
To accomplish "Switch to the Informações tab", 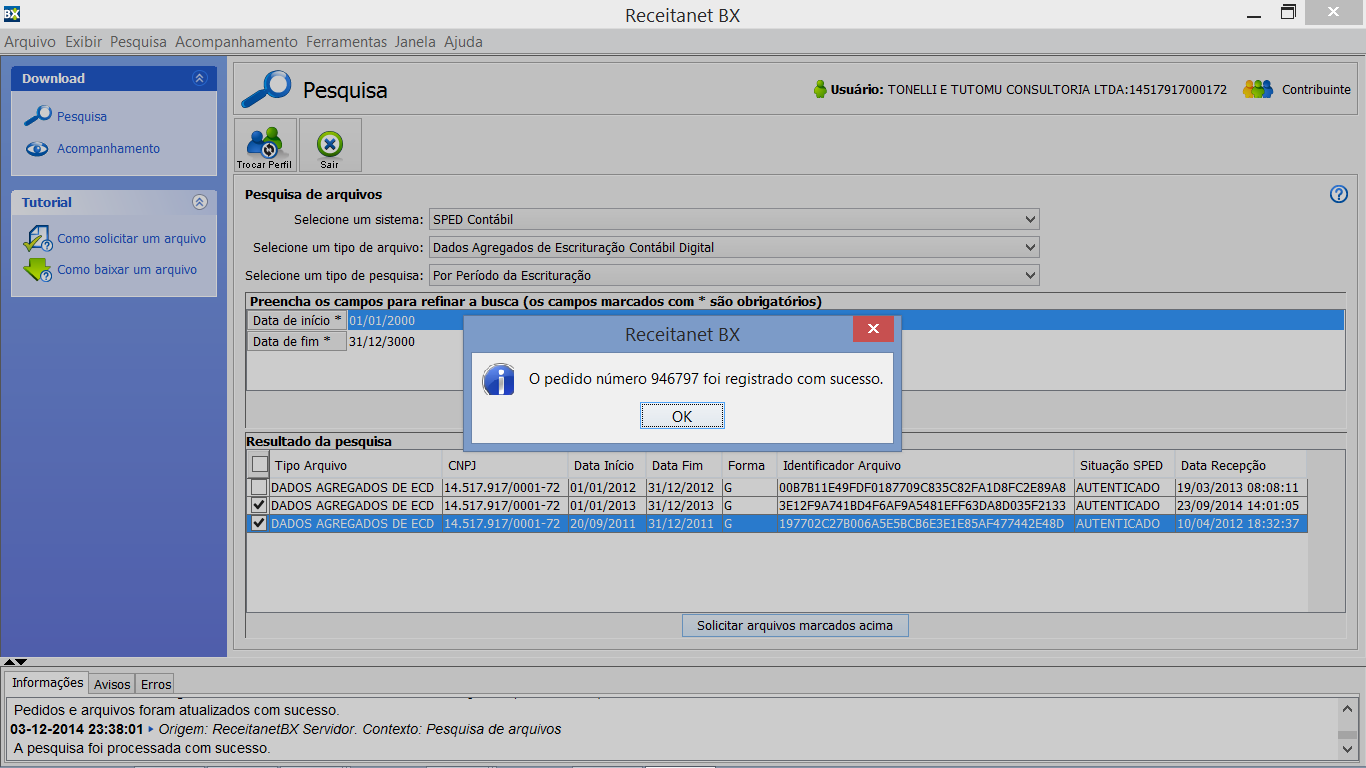I will click(x=48, y=683).
